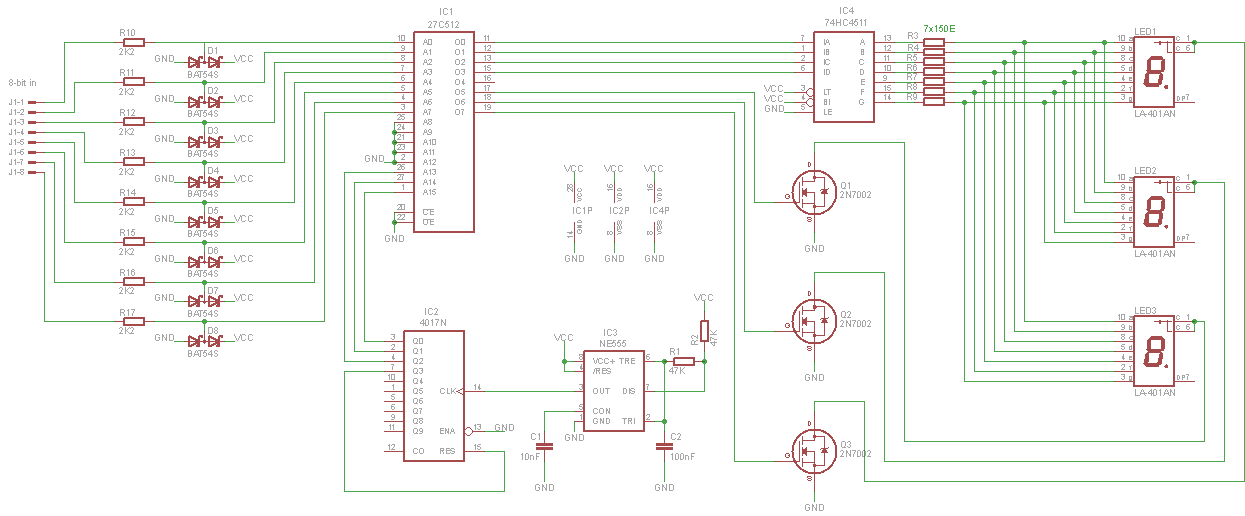The width and height of the screenshot is (1245, 516).
Task: Select the green 7x150E text label
Action: pyautogui.click(x=938, y=30)
